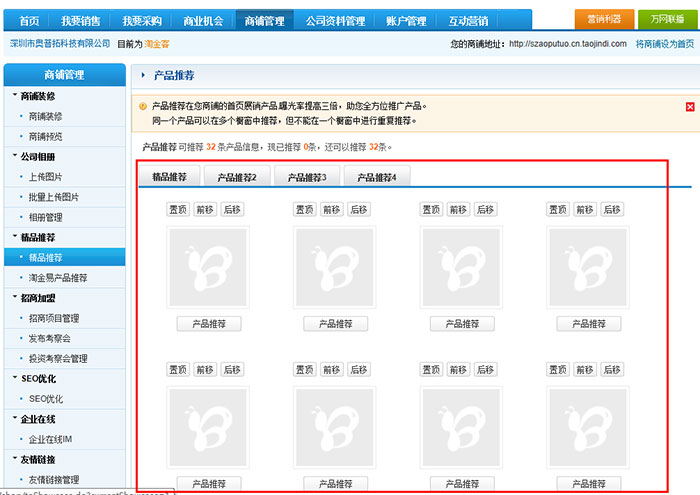Go to 账户管理 in the top navigation

pyautogui.click(x=406, y=20)
